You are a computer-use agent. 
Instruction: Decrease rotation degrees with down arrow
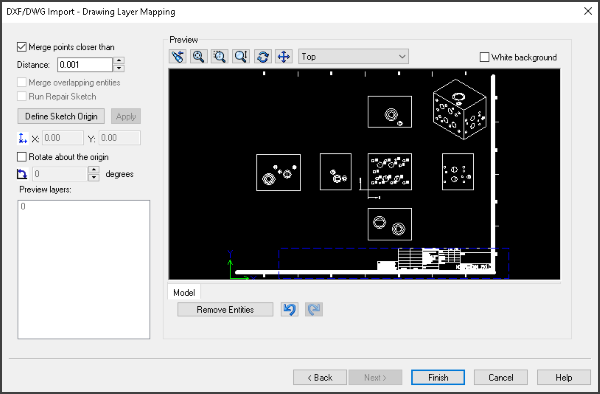(x=94, y=177)
